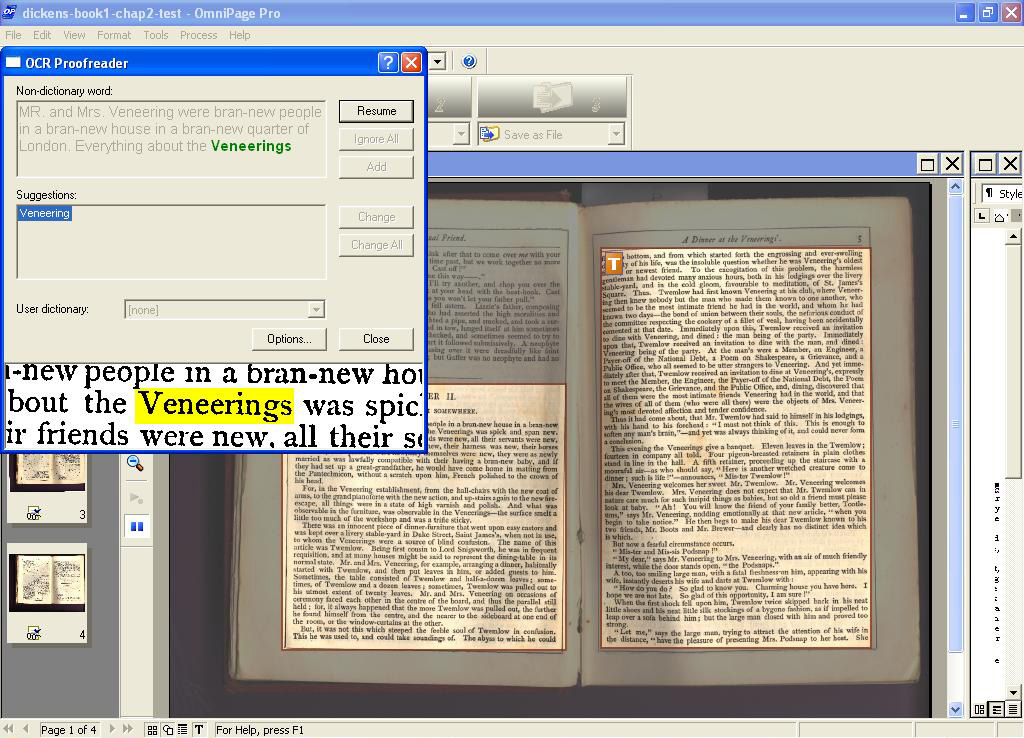
Task: Select last formatting view icon at editor bottom
Action: [1012, 709]
